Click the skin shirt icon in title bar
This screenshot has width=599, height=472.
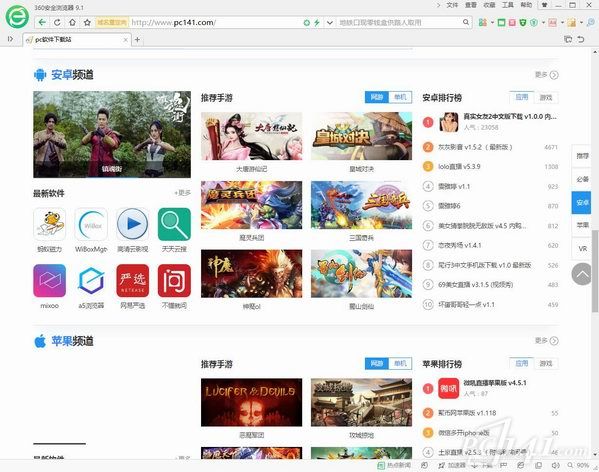(544, 5)
